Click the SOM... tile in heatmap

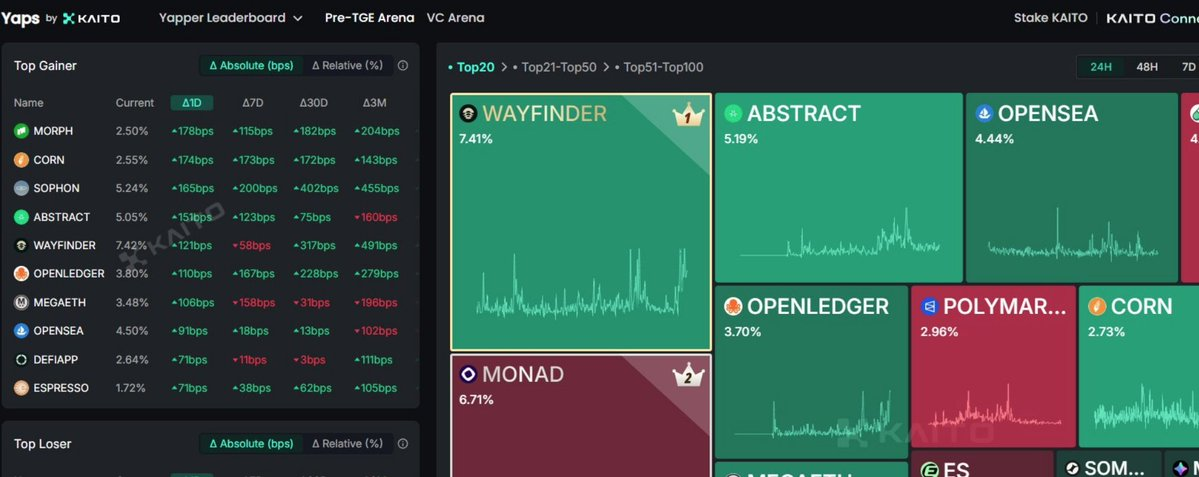1109,464
